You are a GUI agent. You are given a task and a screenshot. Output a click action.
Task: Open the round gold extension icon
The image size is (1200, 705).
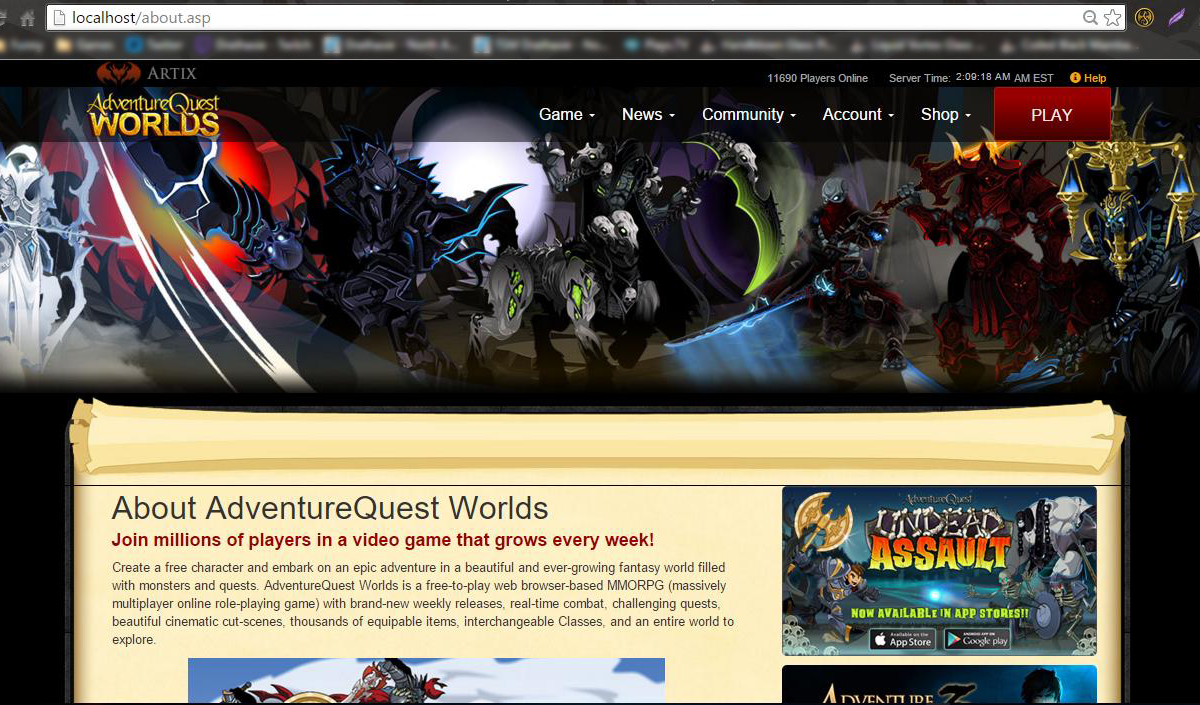click(x=1145, y=18)
